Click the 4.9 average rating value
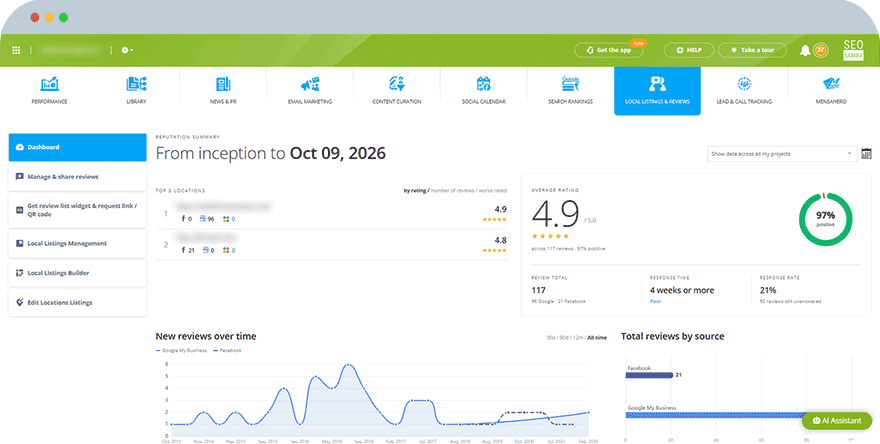Image resolution: width=880 pixels, height=444 pixels. click(555, 213)
